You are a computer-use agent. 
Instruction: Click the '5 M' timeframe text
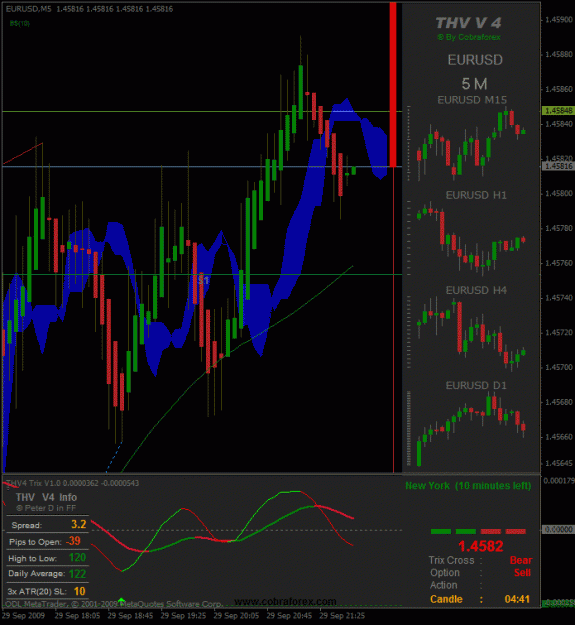[474, 84]
